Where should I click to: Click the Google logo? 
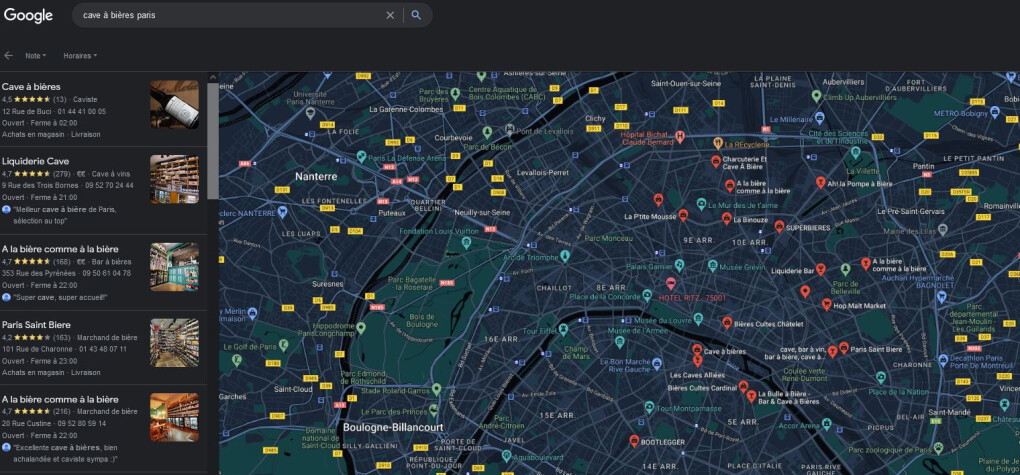(x=28, y=15)
